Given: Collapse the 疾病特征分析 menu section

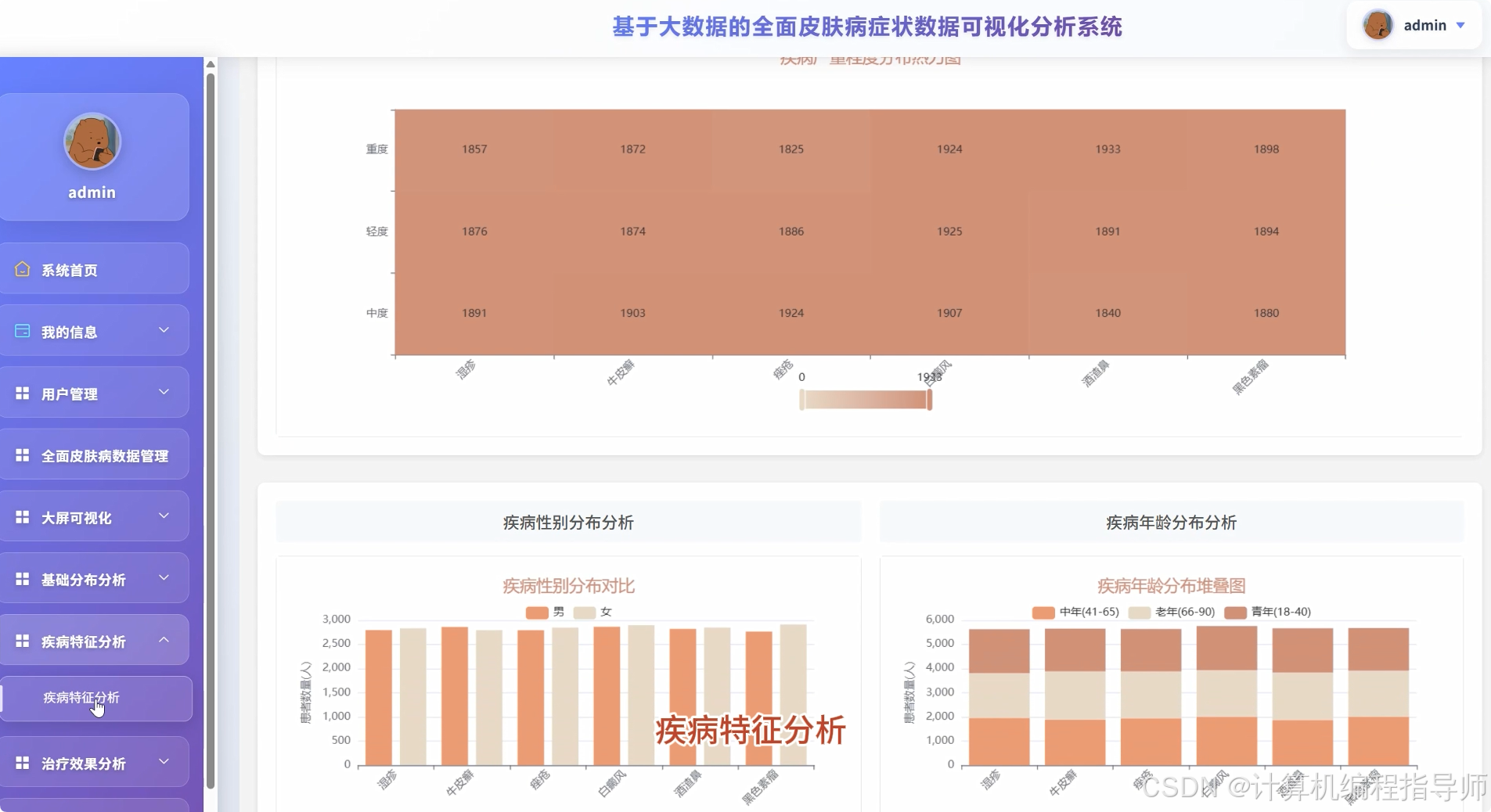Looking at the screenshot, I should pos(94,641).
